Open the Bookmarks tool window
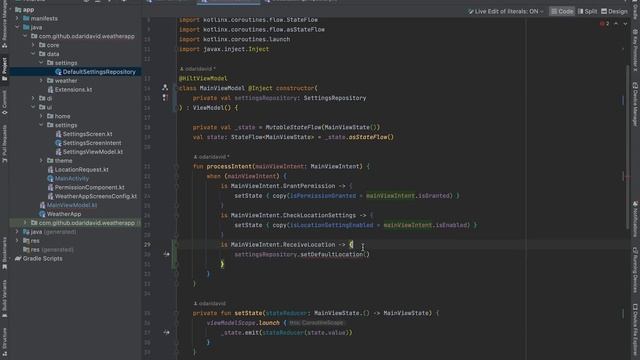 4,254
